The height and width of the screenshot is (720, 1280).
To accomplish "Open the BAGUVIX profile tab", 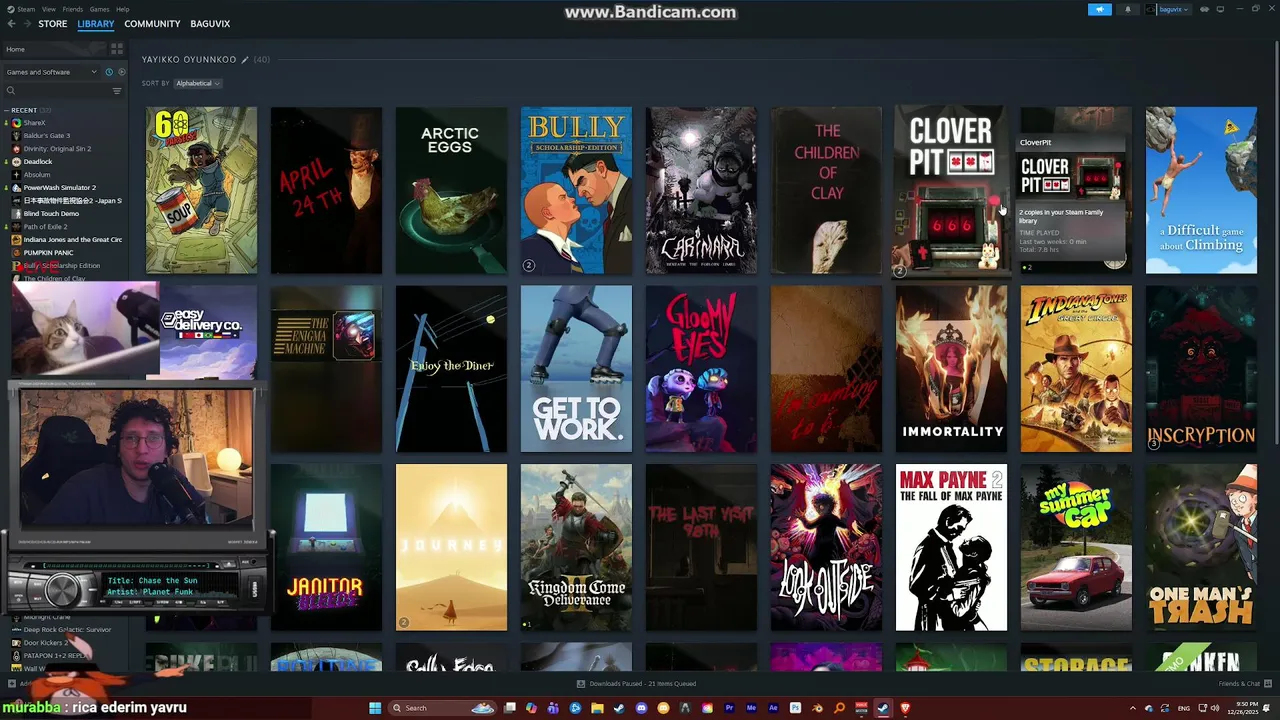I will [x=210, y=23].
